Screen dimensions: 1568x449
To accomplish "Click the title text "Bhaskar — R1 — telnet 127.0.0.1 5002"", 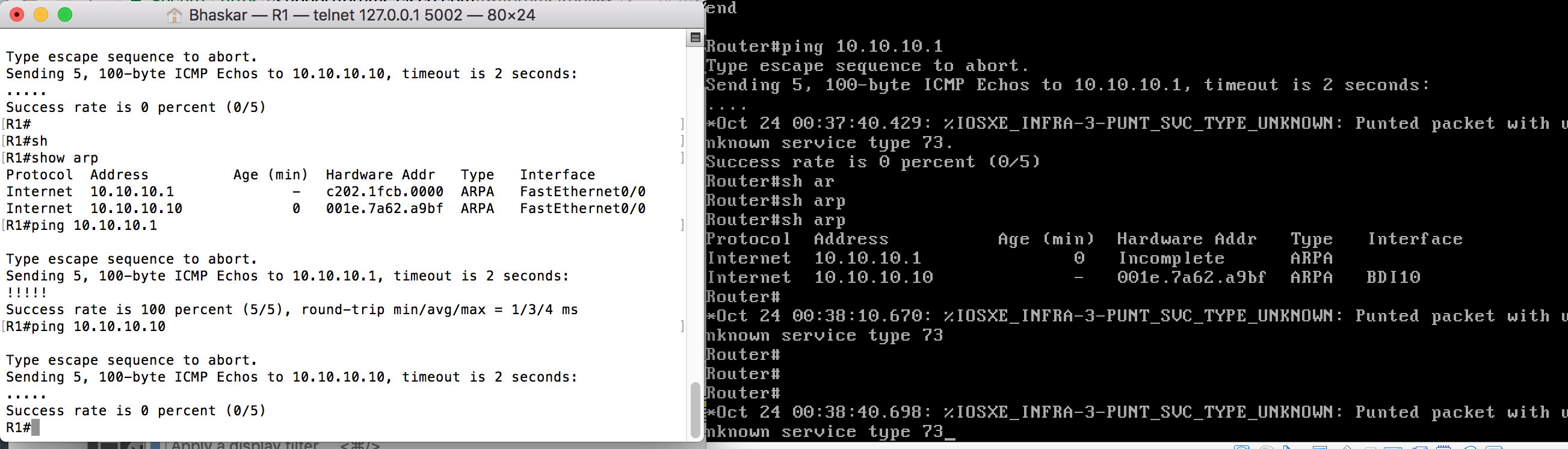I will (326, 15).
